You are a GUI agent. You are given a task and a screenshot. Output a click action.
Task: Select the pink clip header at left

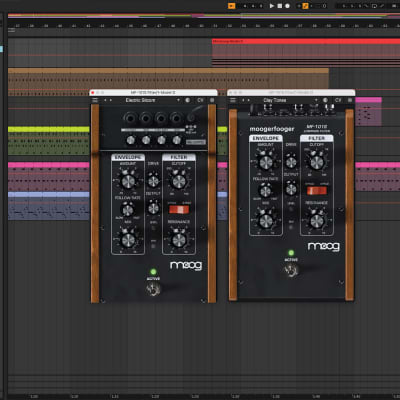(49, 165)
